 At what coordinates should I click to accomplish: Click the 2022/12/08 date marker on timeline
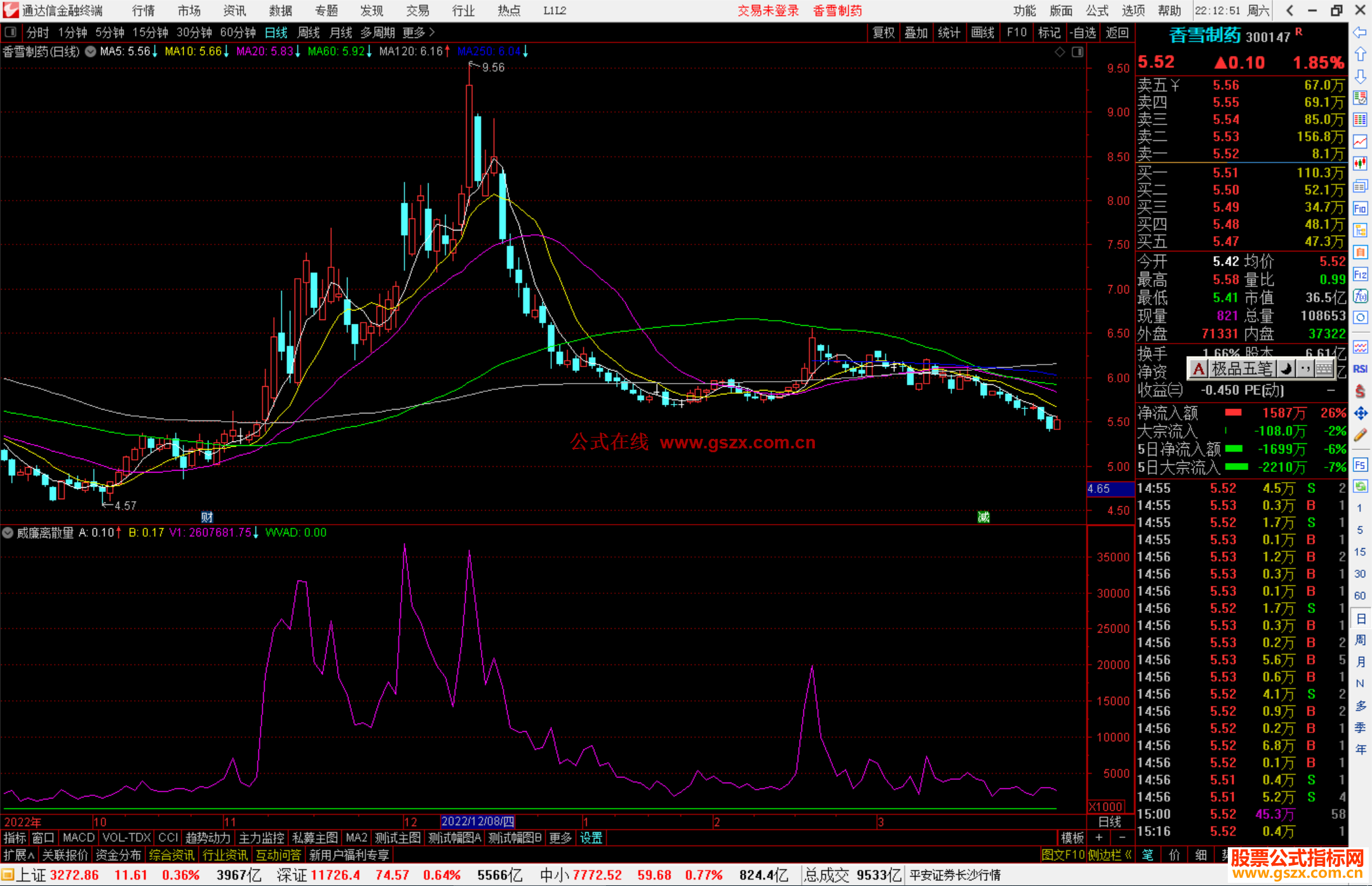pos(478,822)
